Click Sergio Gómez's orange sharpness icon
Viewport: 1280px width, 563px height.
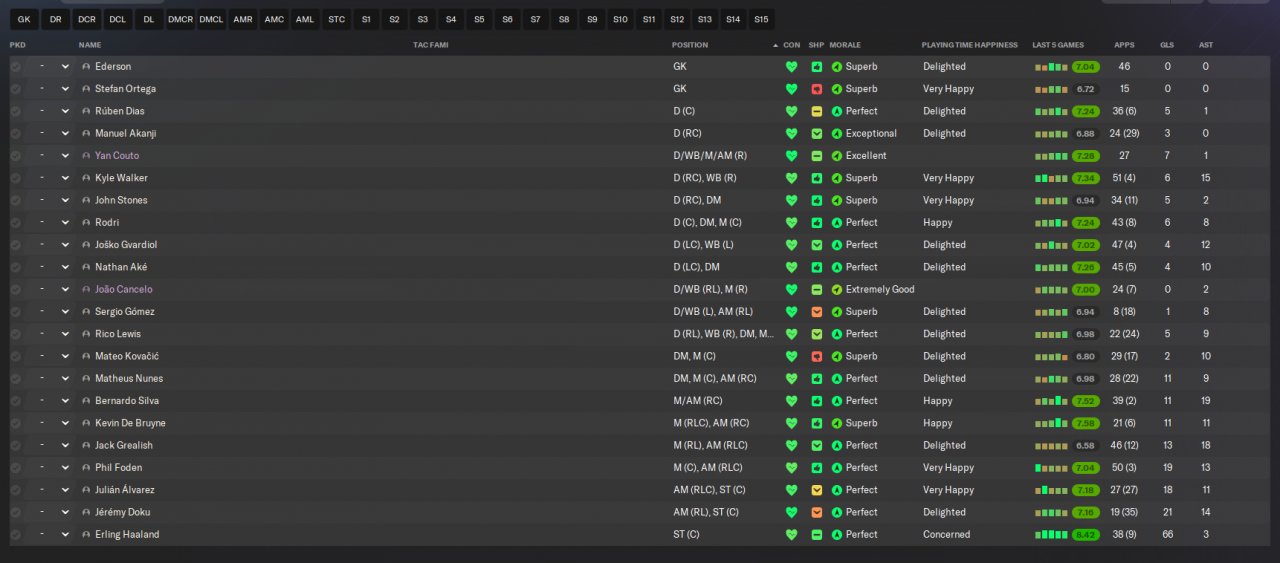click(817, 312)
